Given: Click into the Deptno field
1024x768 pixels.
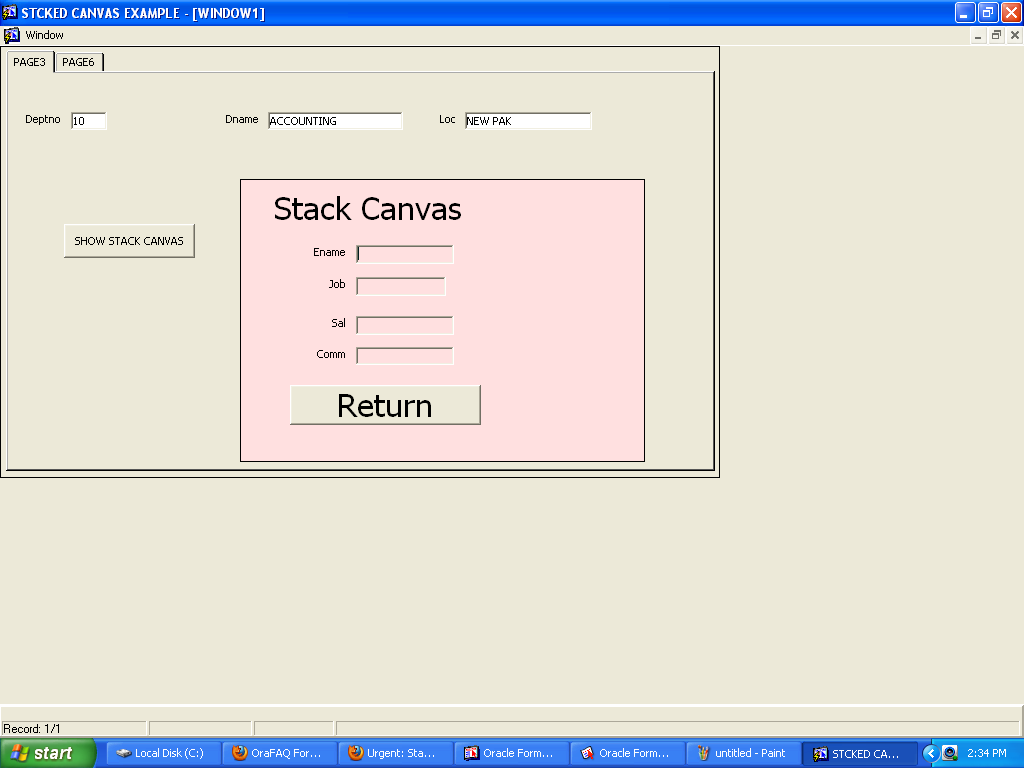Looking at the screenshot, I should [x=88, y=121].
